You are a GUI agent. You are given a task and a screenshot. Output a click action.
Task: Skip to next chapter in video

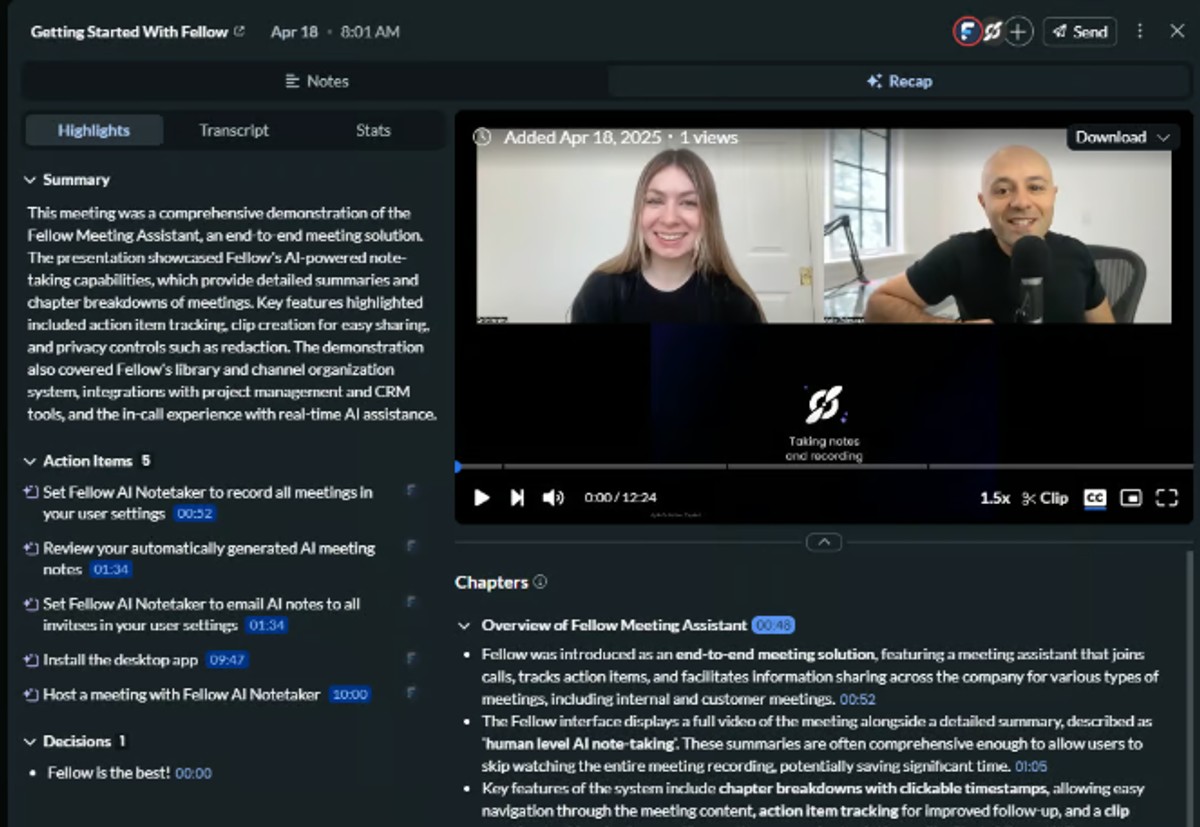click(517, 498)
